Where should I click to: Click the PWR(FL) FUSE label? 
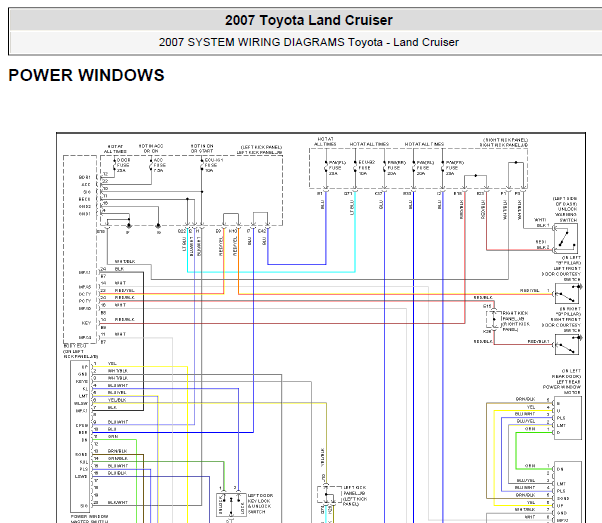pos(337,168)
